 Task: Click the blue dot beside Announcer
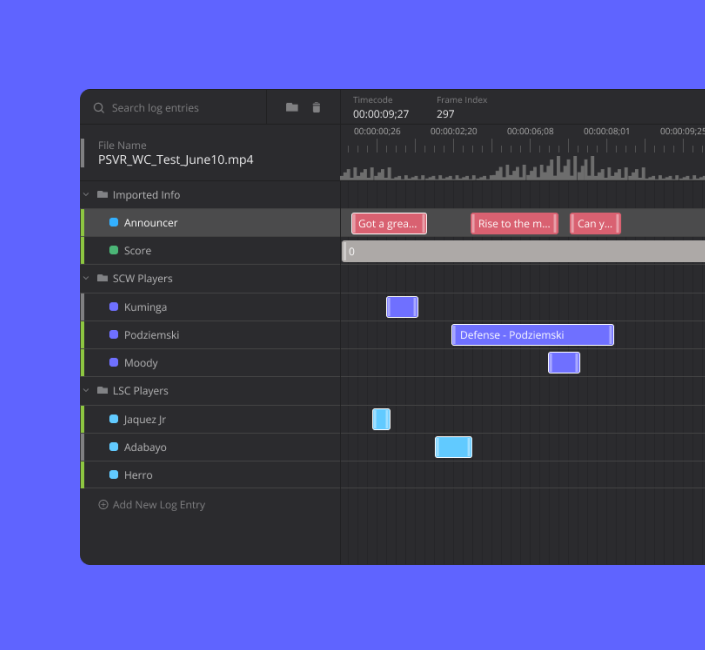[x=114, y=223]
